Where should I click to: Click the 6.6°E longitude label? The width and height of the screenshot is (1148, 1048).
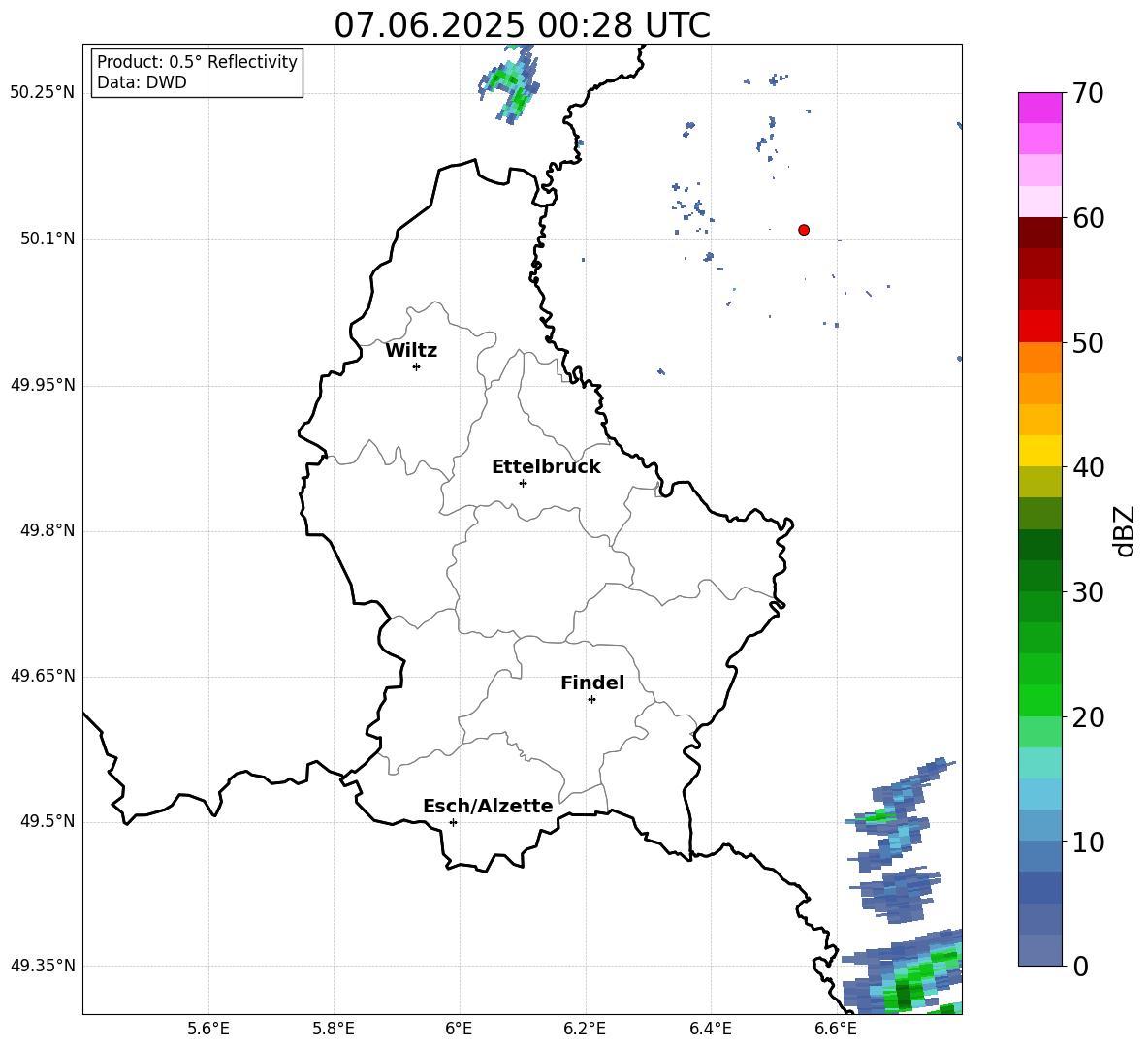tap(836, 1029)
